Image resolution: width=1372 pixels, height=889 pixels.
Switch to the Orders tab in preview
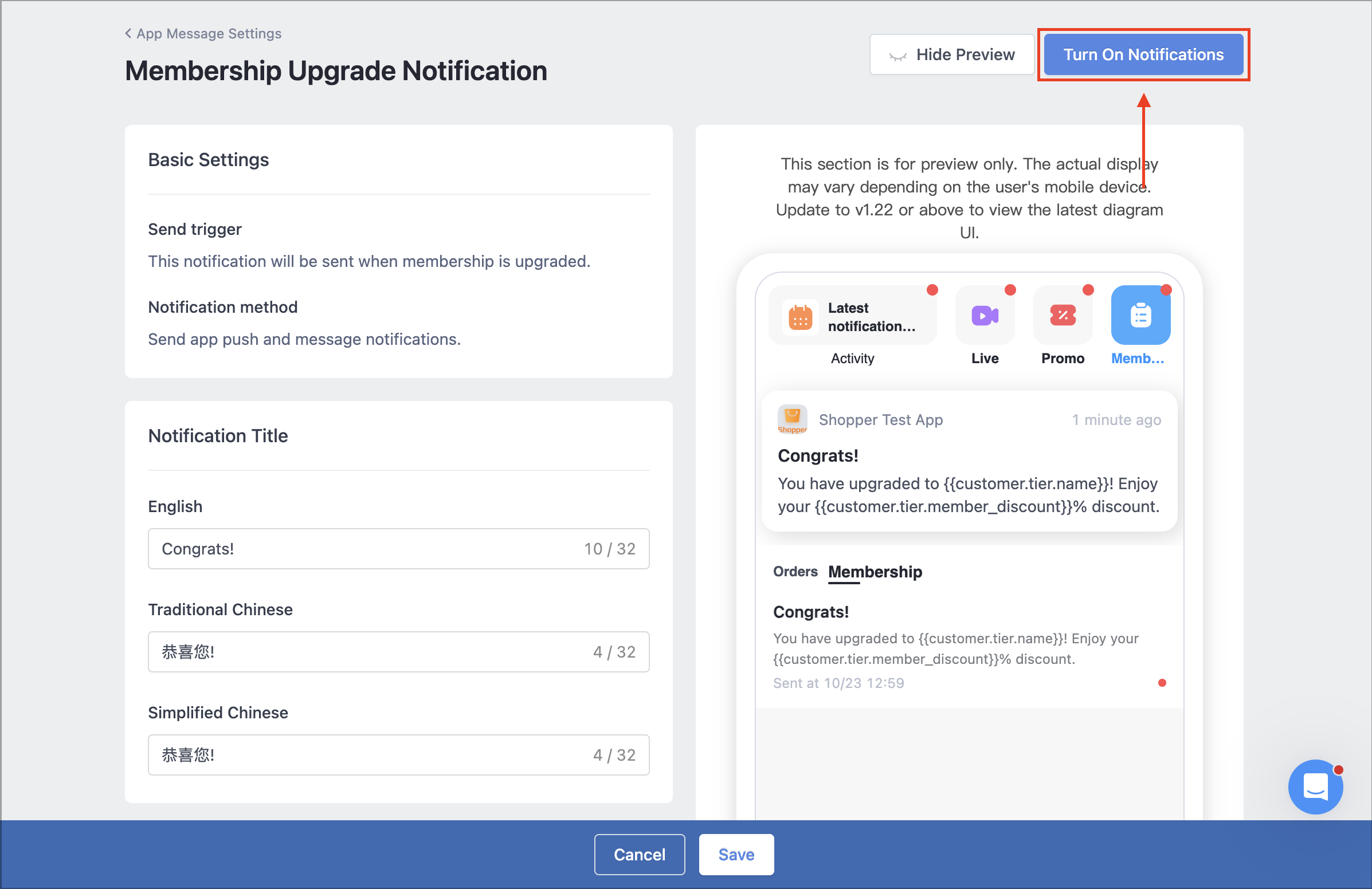click(x=795, y=571)
